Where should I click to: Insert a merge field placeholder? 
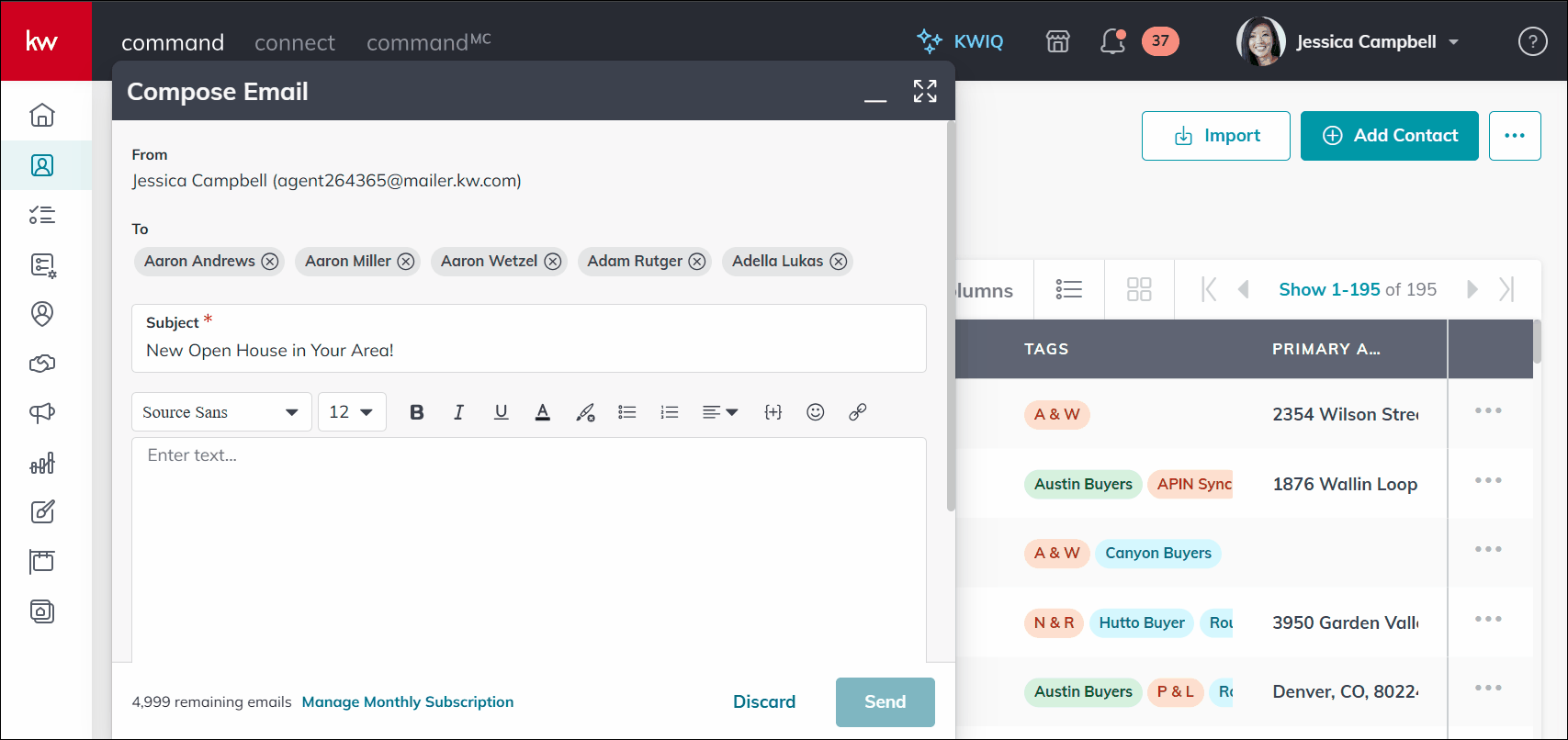tap(773, 412)
